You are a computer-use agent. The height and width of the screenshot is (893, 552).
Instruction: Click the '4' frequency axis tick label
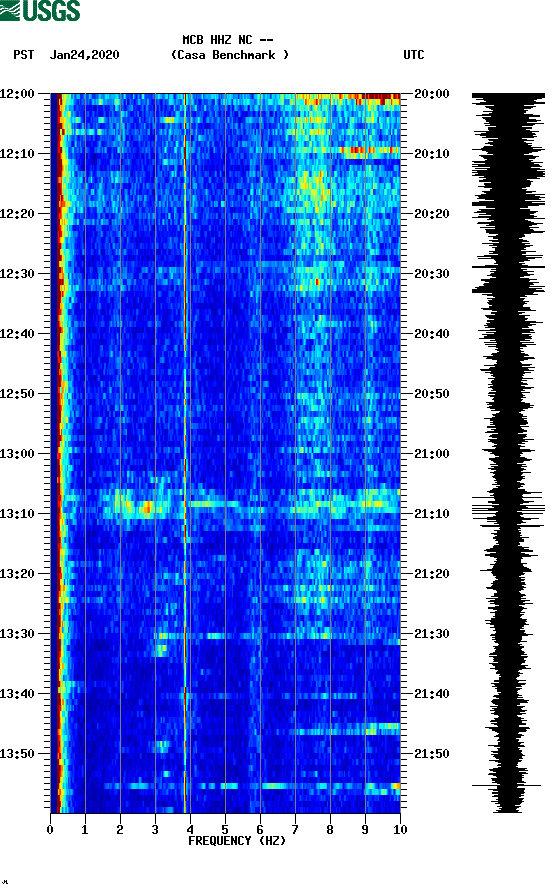coord(190,829)
